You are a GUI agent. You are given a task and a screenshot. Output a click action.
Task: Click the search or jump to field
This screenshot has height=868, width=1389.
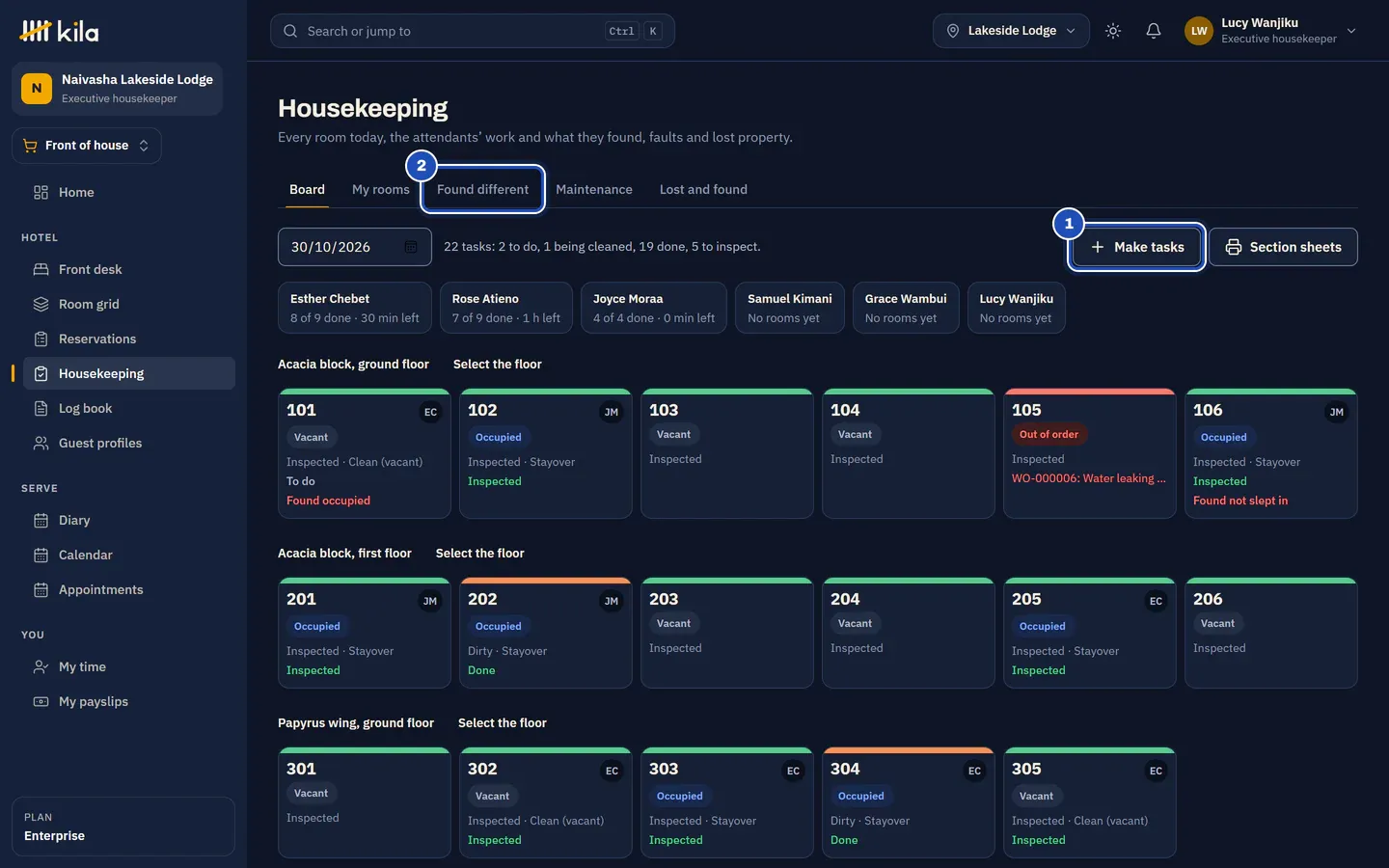pyautogui.click(x=473, y=31)
